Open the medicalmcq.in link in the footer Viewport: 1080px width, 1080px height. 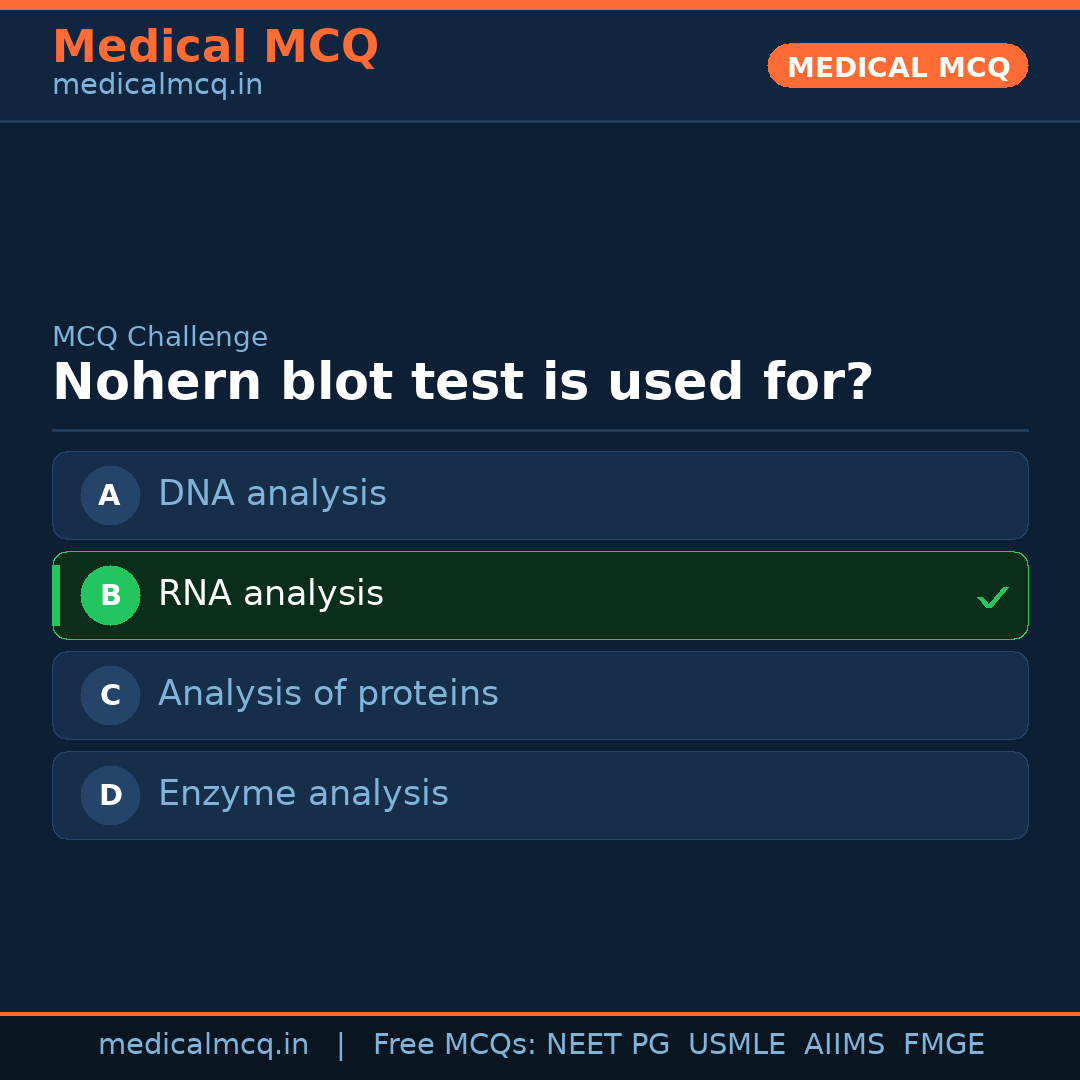point(203,1045)
